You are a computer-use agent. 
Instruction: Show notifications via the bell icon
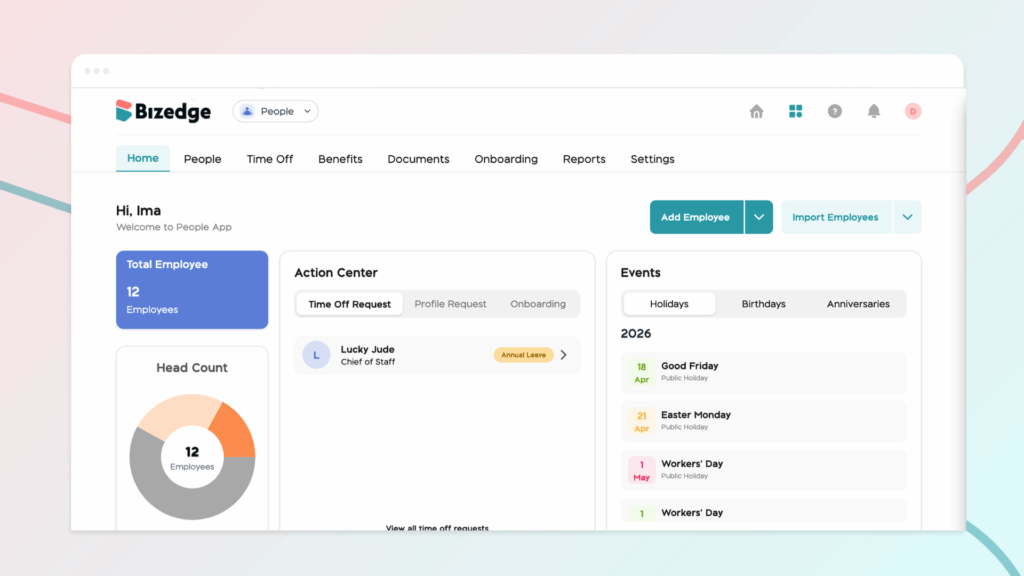tap(873, 112)
